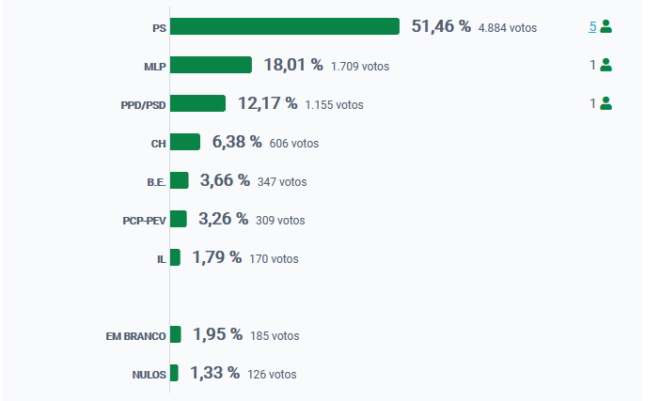Select the MLP green result bar
This screenshot has width=660, height=401.
(x=211, y=65)
